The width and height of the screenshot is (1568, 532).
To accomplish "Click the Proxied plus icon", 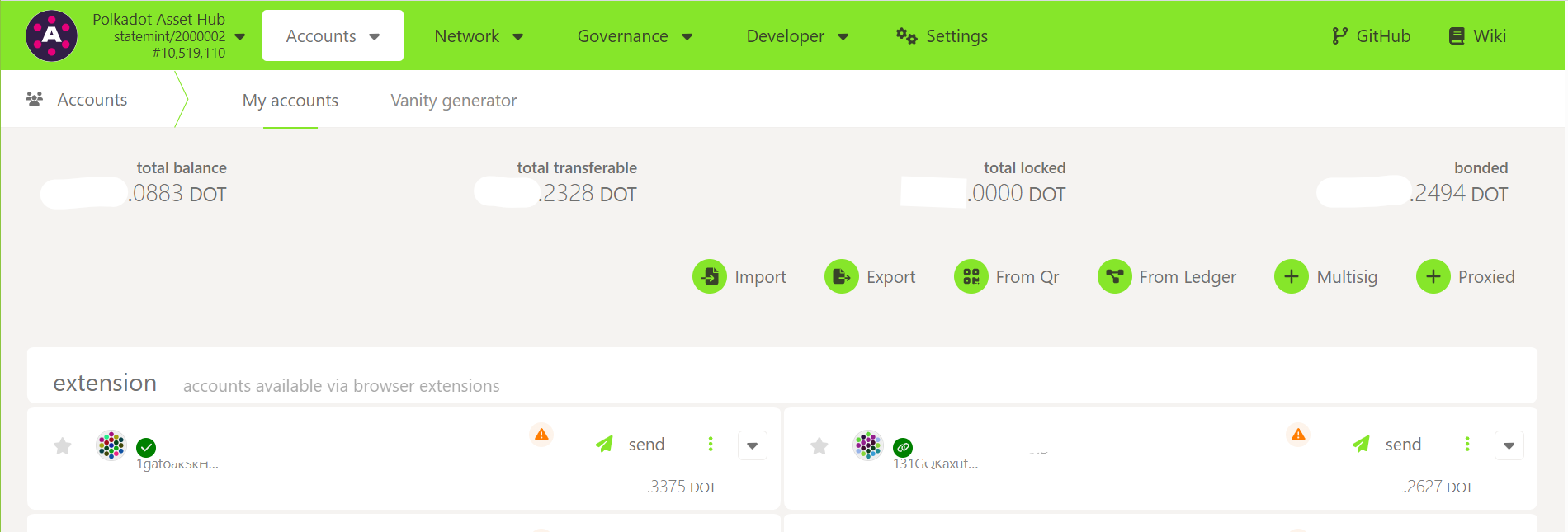I will (x=1433, y=277).
